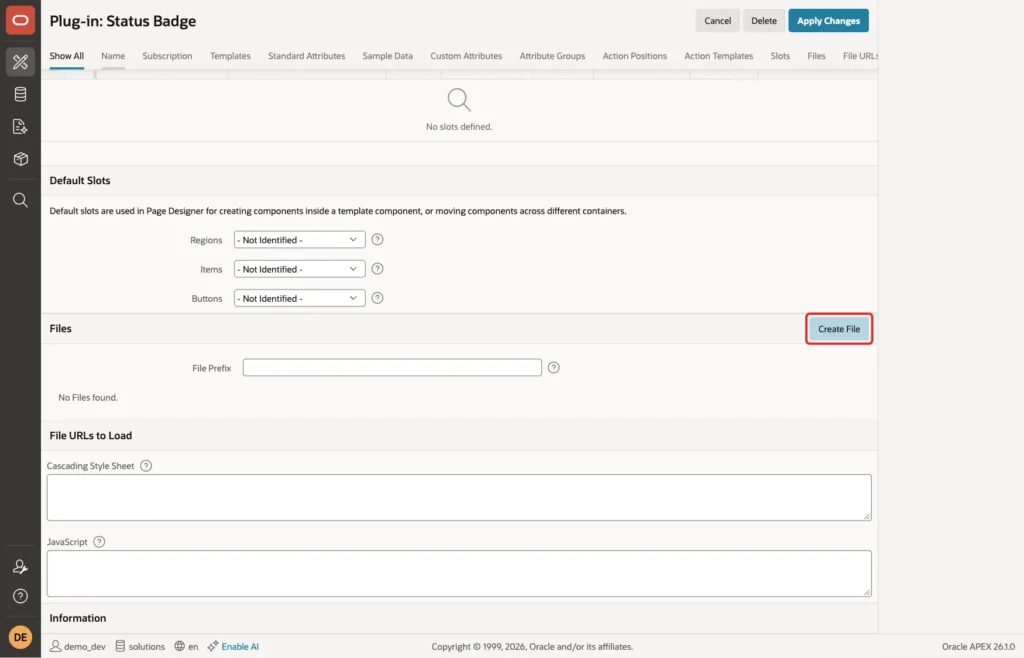1024x658 pixels.
Task: Click the Enable AI link
Action: (240, 646)
